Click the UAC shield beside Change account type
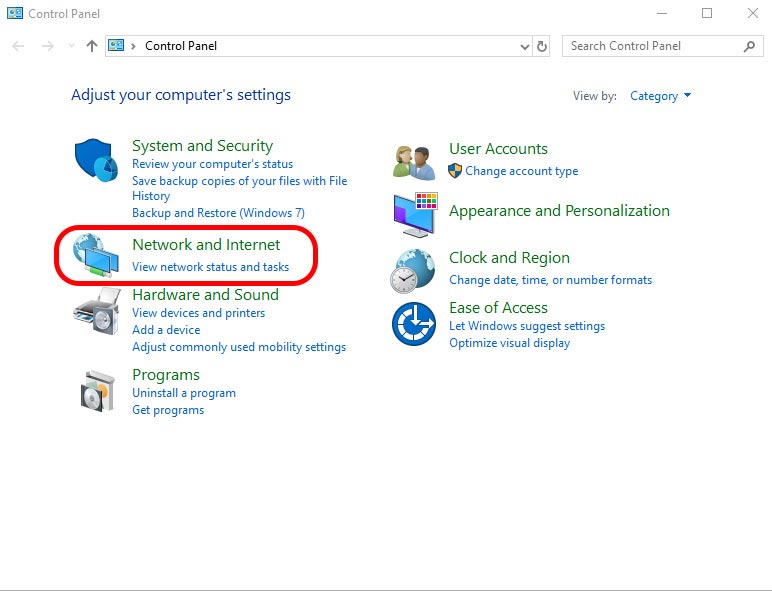The image size is (772, 591). pos(455,171)
